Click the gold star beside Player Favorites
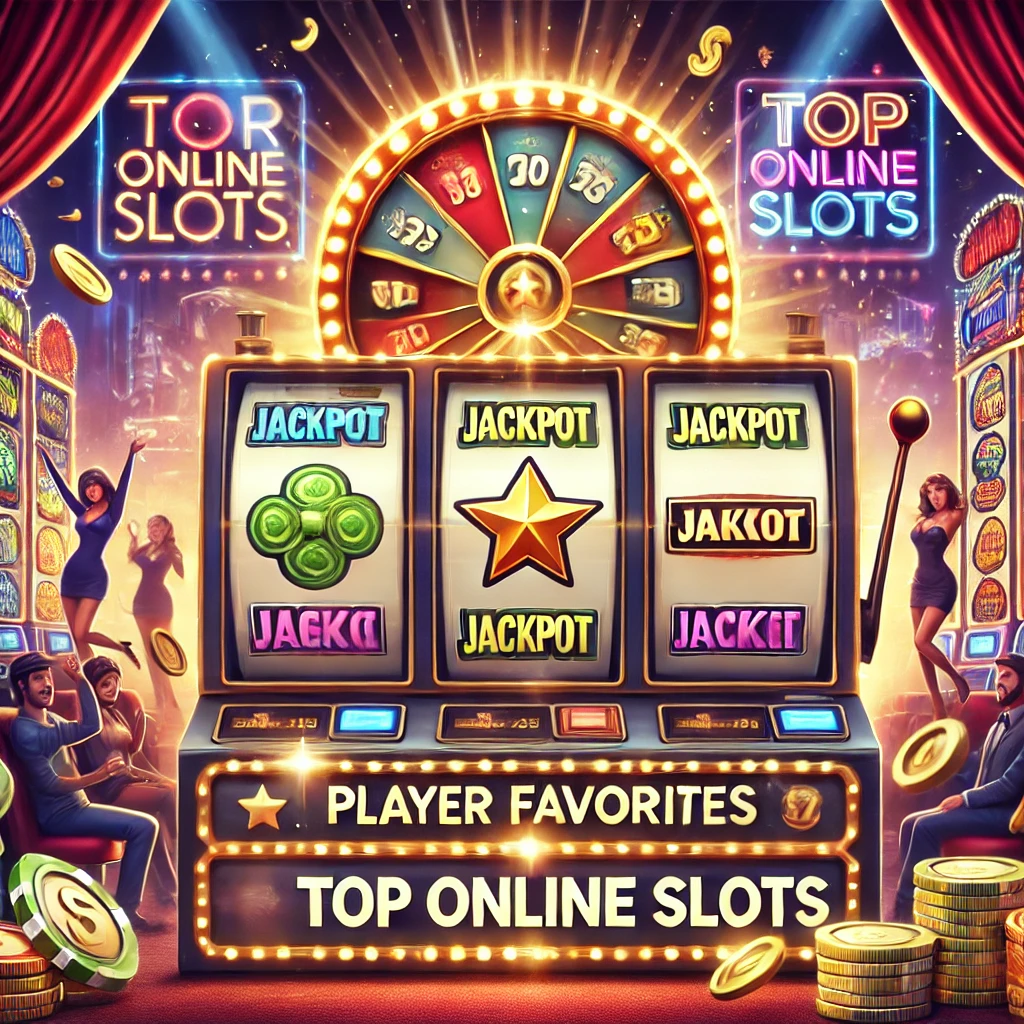 tap(262, 807)
